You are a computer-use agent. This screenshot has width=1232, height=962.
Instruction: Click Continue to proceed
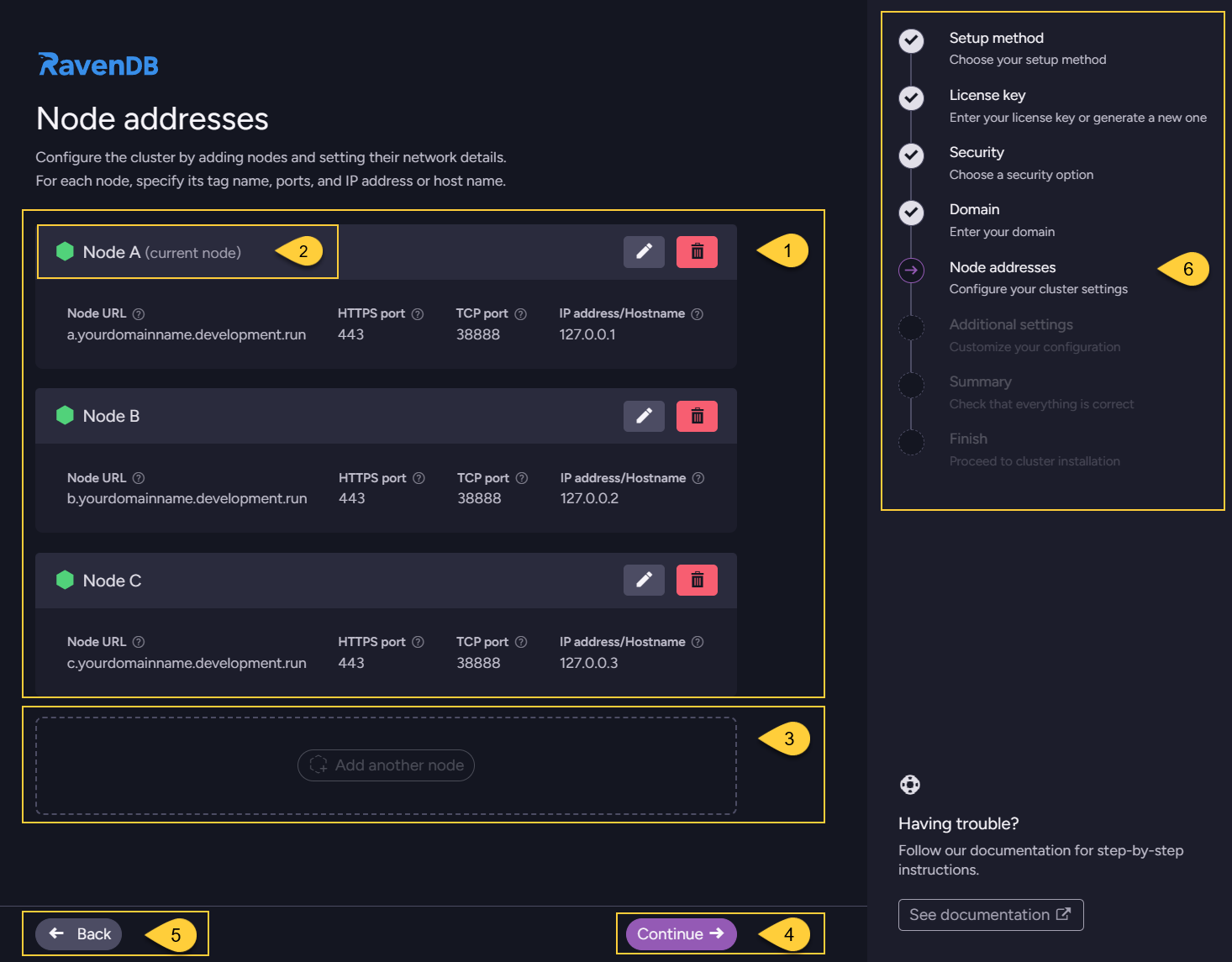coord(679,933)
